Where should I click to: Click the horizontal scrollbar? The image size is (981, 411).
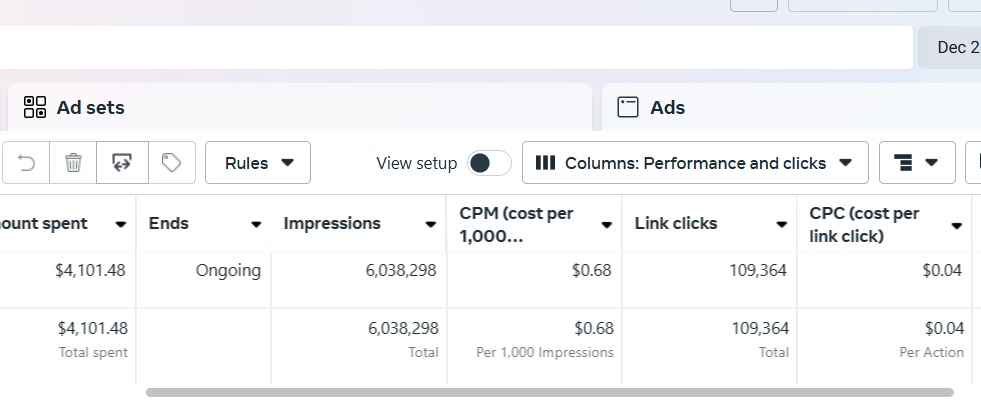point(549,393)
